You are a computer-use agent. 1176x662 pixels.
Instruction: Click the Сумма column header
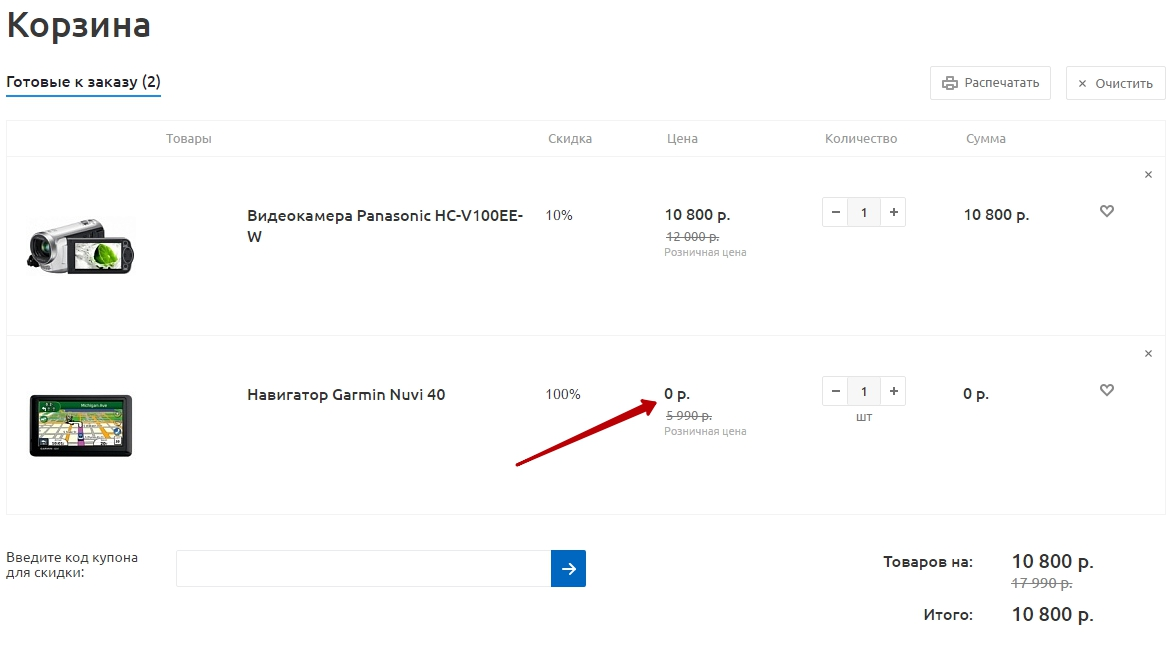(986, 139)
